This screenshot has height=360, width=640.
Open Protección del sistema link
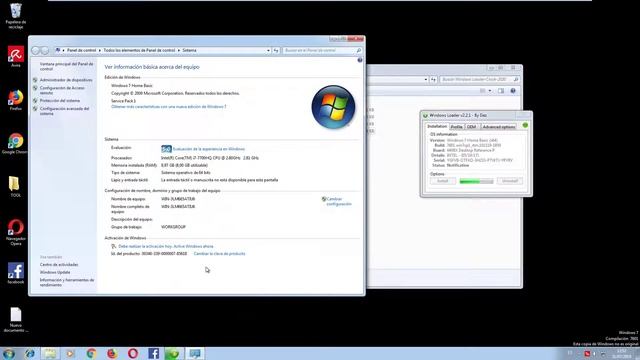pos(60,100)
